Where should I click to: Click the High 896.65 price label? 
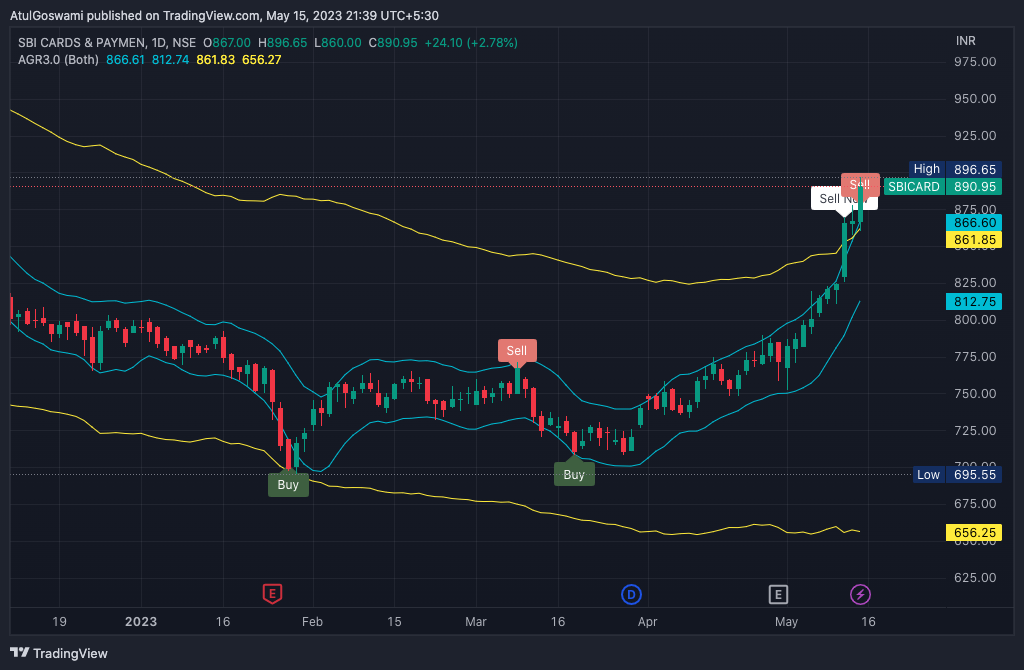(954, 169)
